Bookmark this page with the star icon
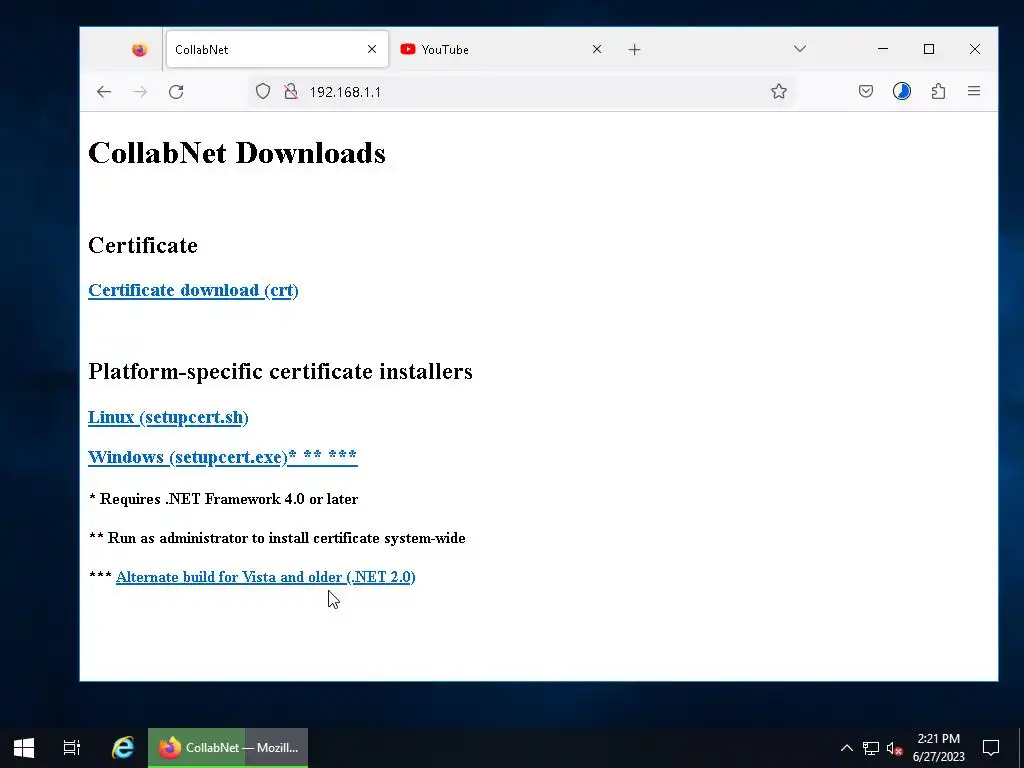The image size is (1024, 768). pyautogui.click(x=778, y=91)
